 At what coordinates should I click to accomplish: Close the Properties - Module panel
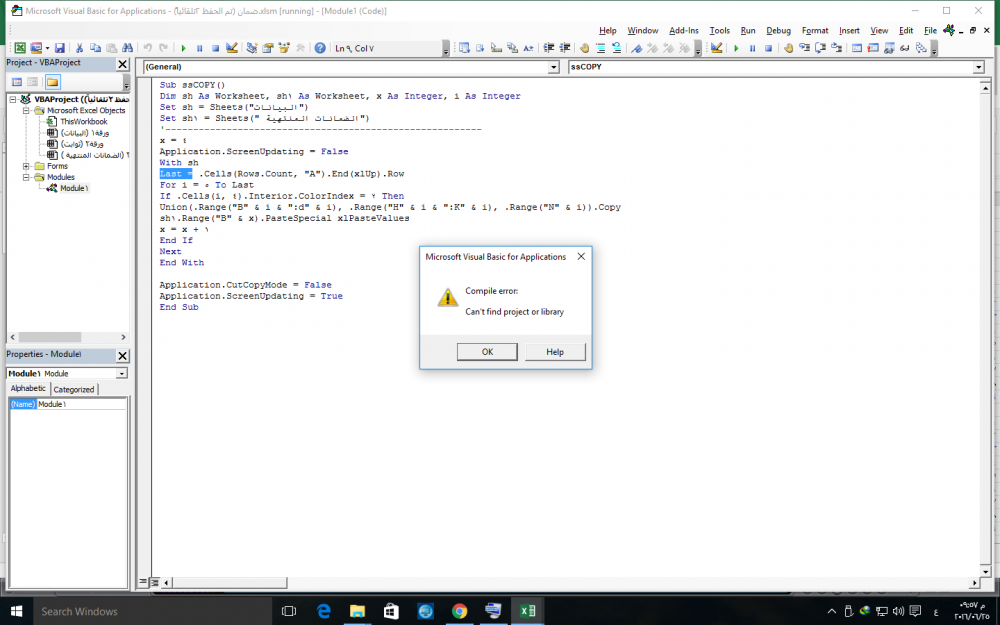pyautogui.click(x=122, y=356)
